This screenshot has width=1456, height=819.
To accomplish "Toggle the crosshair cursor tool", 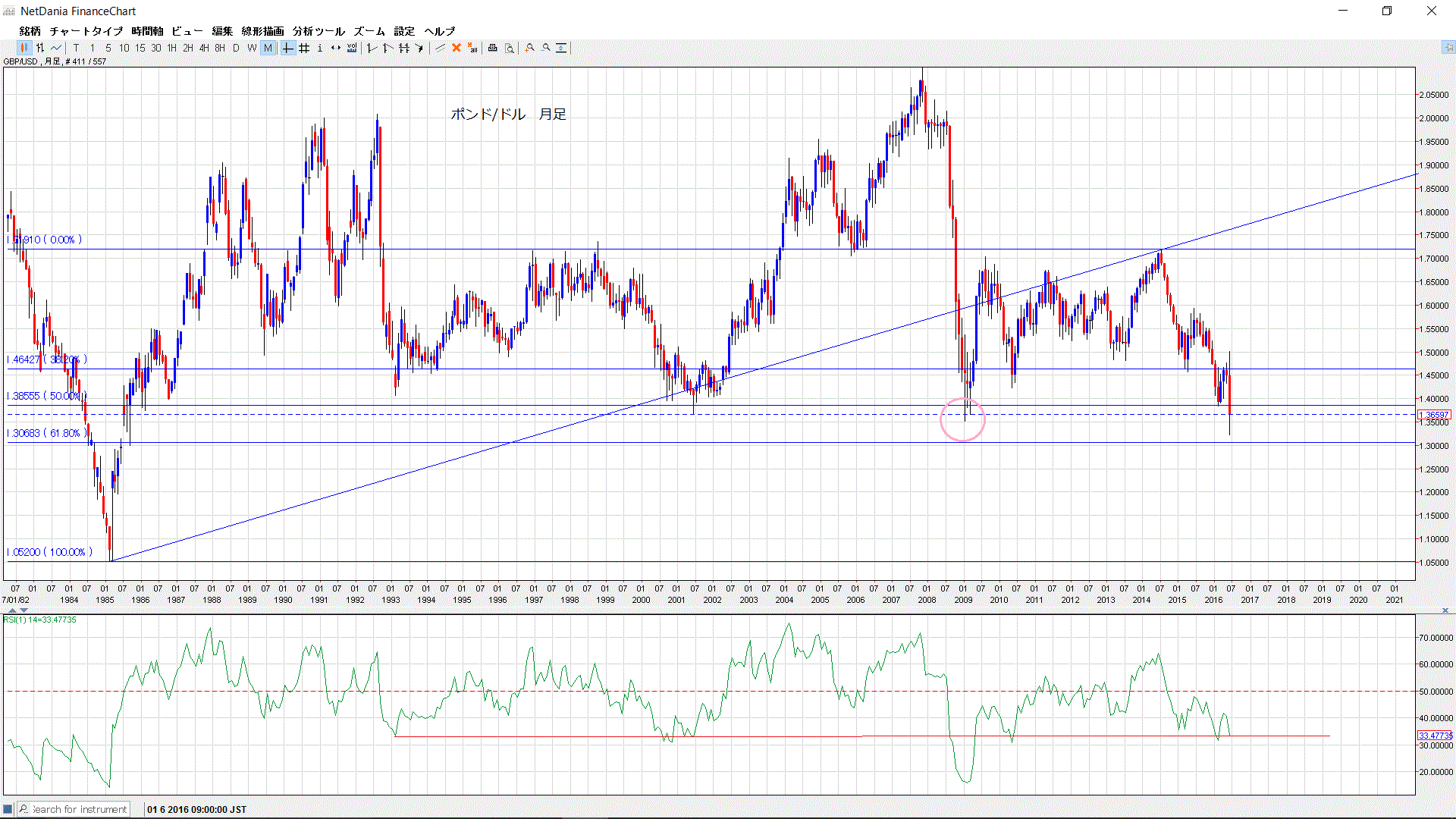I will pos(288,48).
